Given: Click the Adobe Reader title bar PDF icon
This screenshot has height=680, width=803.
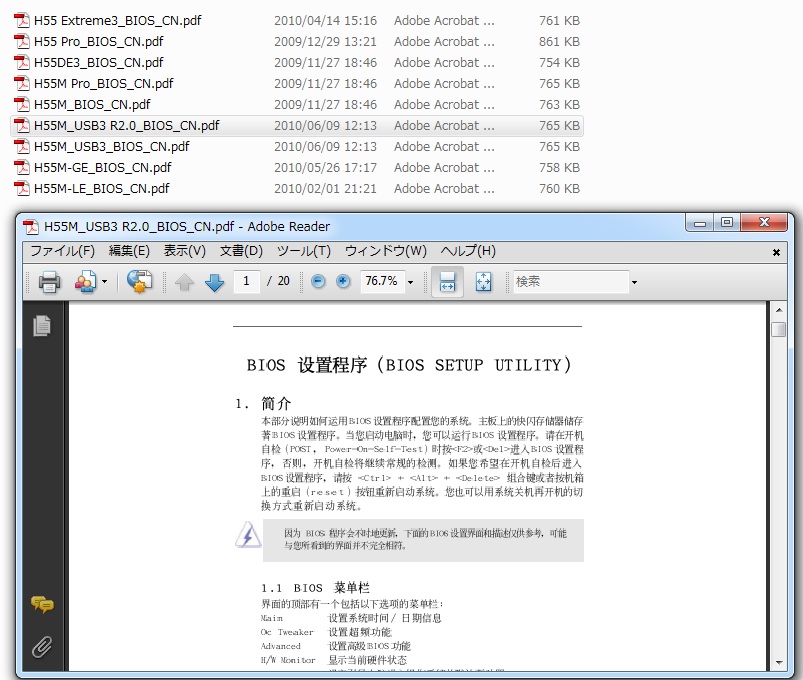Looking at the screenshot, I should 31,226.
